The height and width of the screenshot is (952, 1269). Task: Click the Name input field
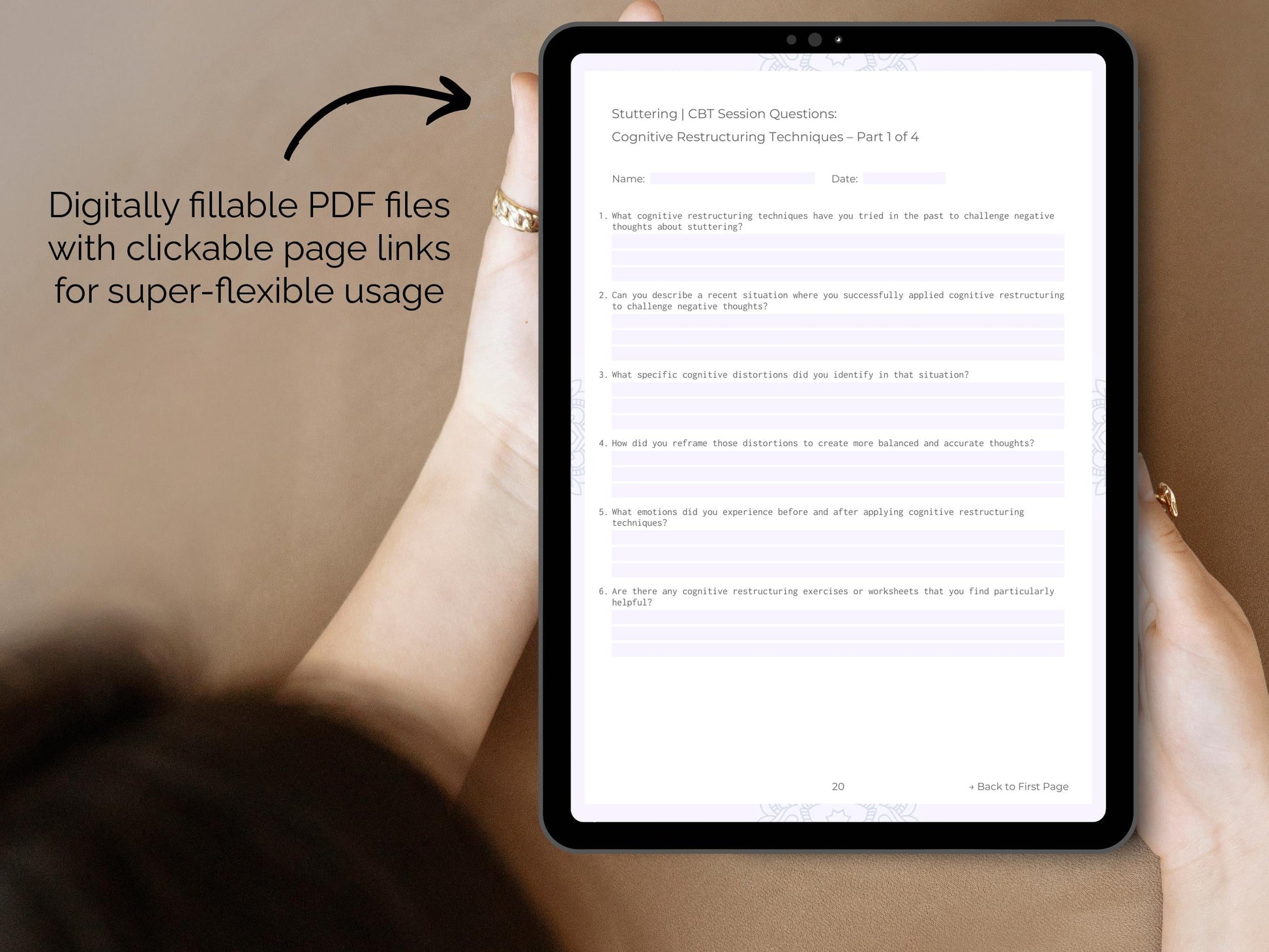coord(735,179)
